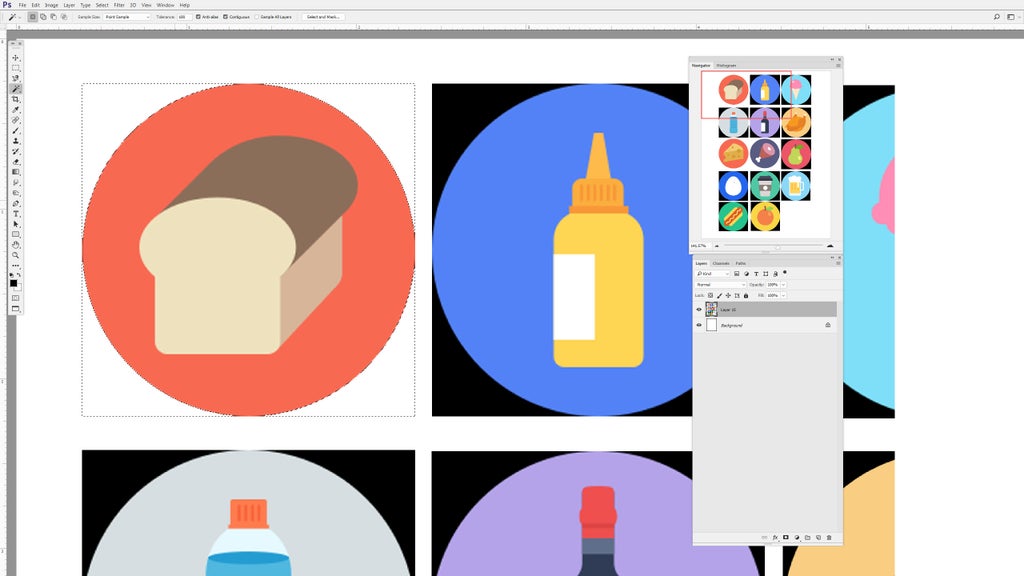Open the layer blend mode dropdown
1024x576 pixels.
(x=720, y=285)
